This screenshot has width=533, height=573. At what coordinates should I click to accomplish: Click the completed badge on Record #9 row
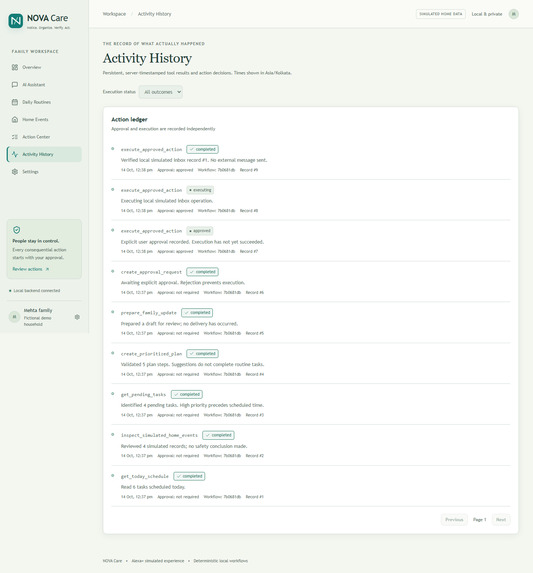coord(202,149)
